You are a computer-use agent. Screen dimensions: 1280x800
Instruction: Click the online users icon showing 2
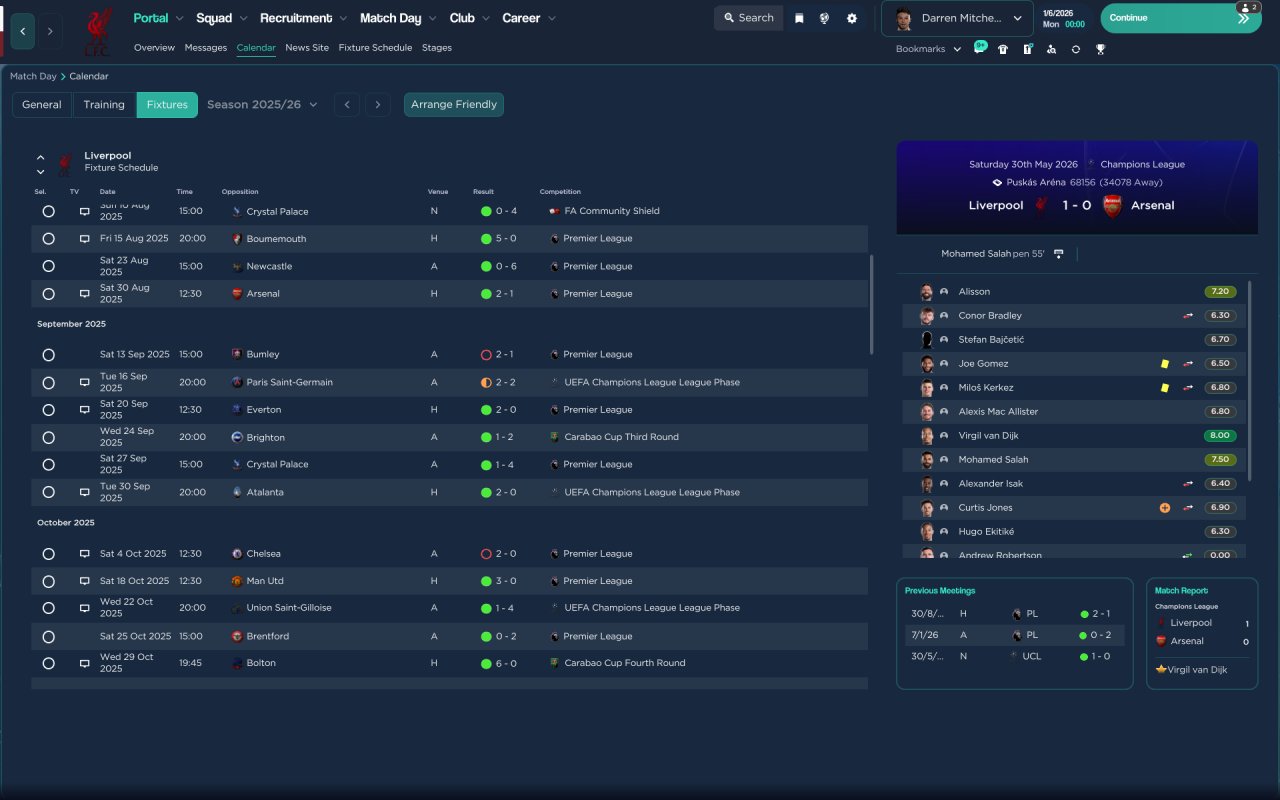1249,7
